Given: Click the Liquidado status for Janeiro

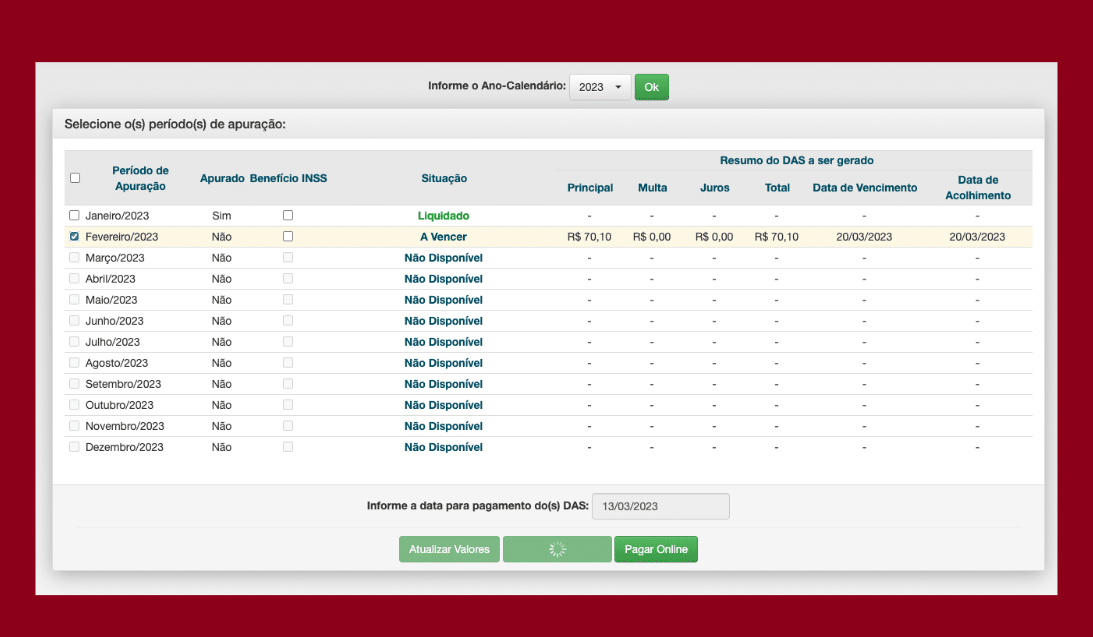Looking at the screenshot, I should [443, 216].
